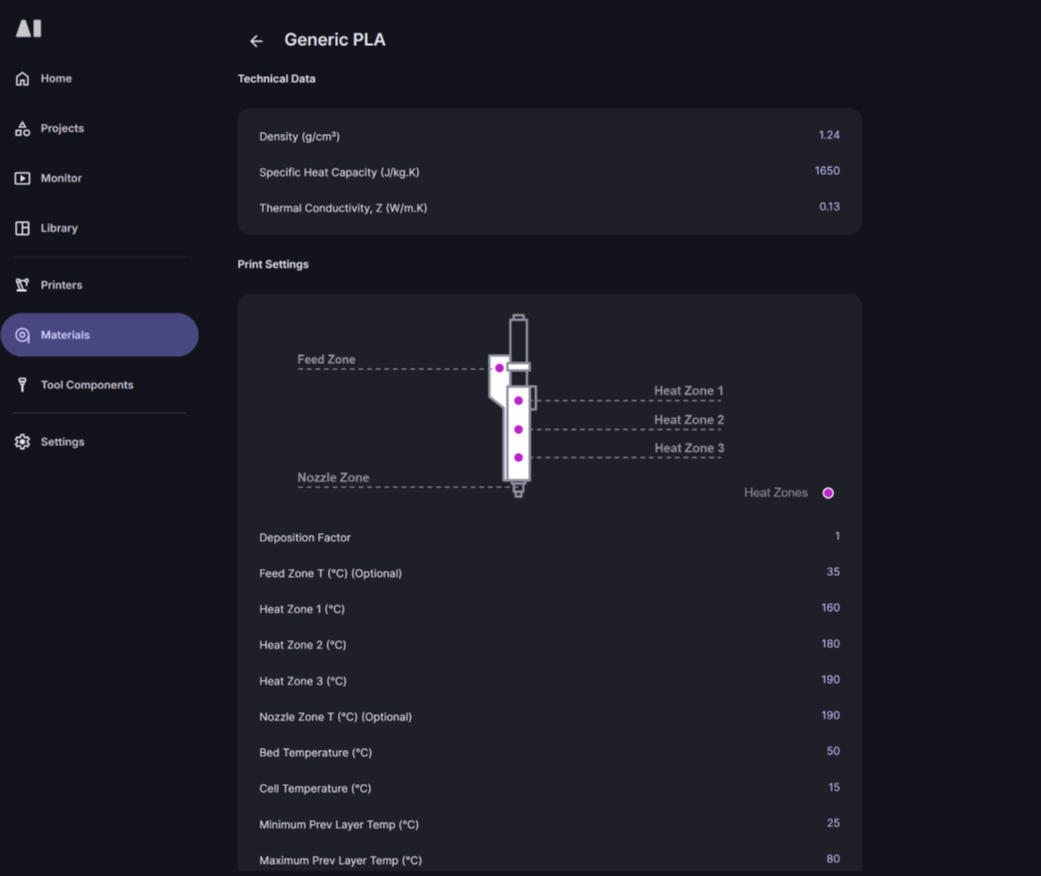Click the Heat Zones magenta color swatch

[x=828, y=492]
